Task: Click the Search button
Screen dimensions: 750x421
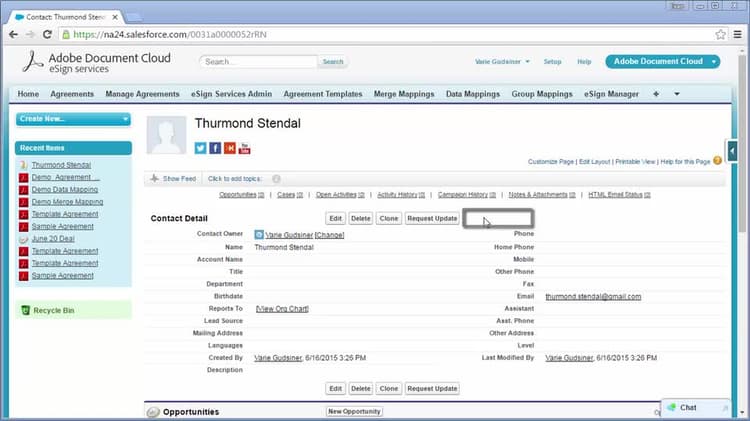Action: tap(333, 62)
